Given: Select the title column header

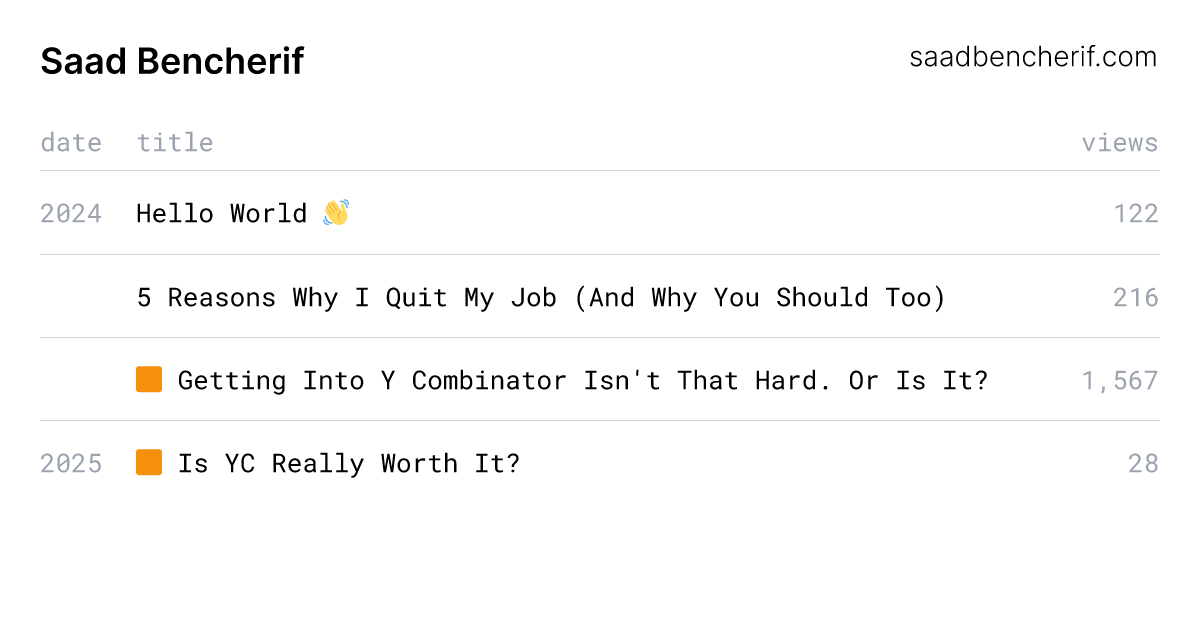Looking at the screenshot, I should (175, 143).
